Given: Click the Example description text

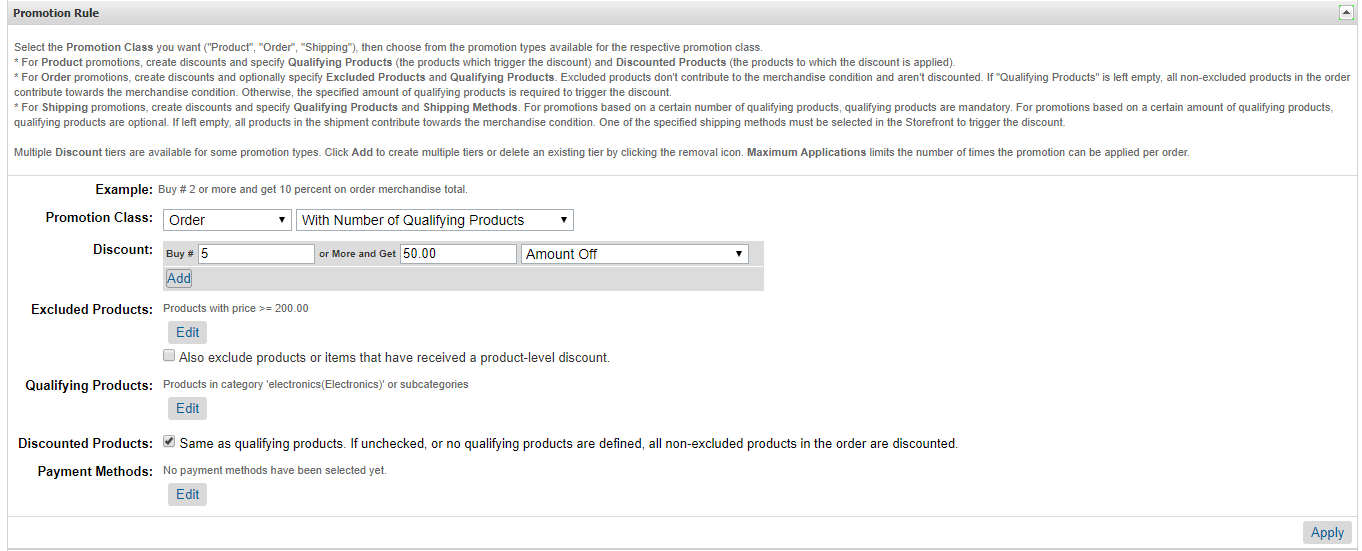Looking at the screenshot, I should pos(312,189).
